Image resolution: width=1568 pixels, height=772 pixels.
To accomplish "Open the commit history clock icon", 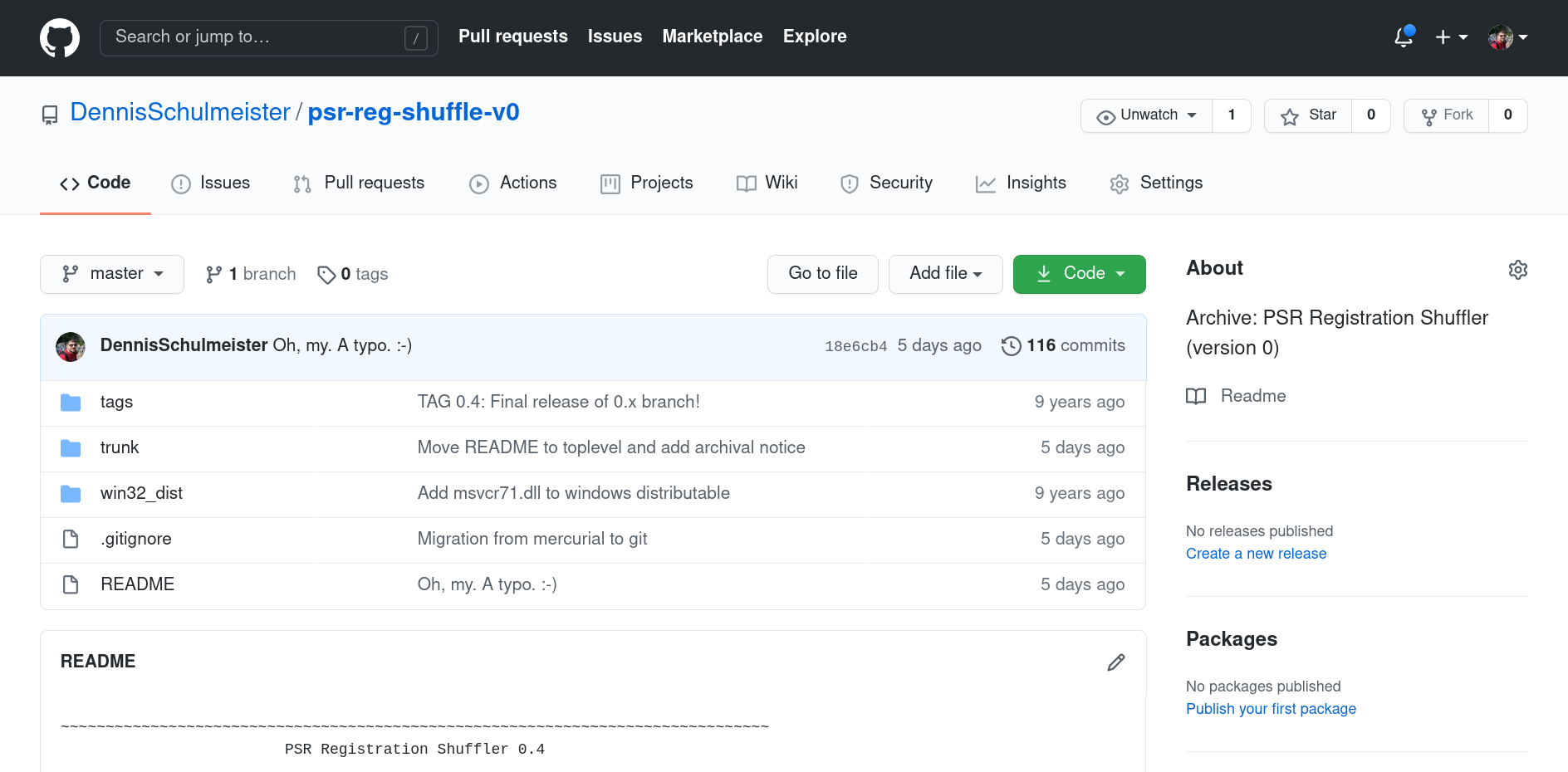I will click(x=1011, y=346).
